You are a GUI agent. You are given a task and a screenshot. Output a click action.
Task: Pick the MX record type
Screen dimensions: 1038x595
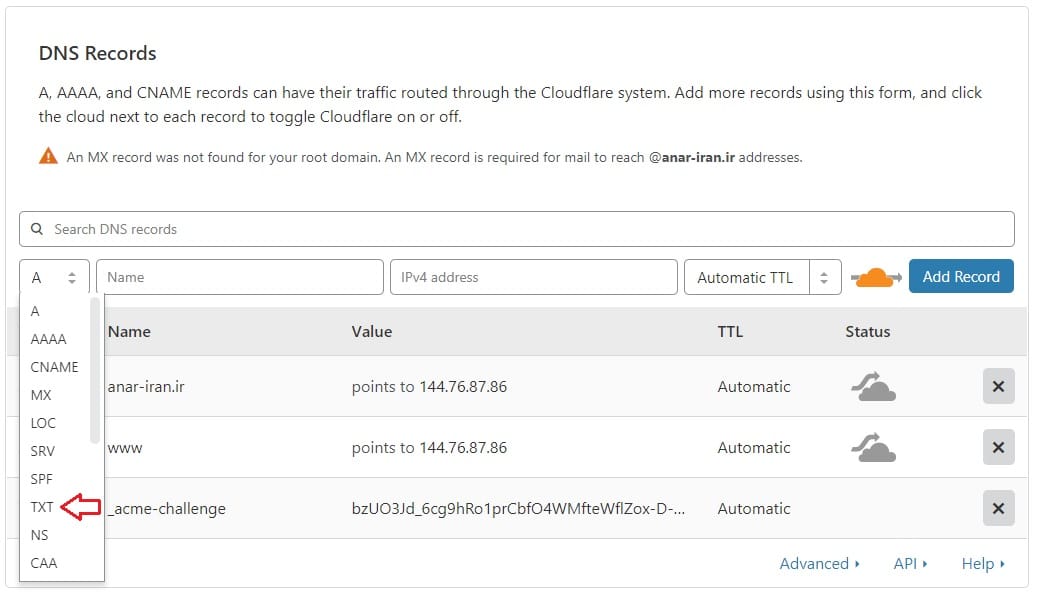pyautogui.click(x=41, y=395)
